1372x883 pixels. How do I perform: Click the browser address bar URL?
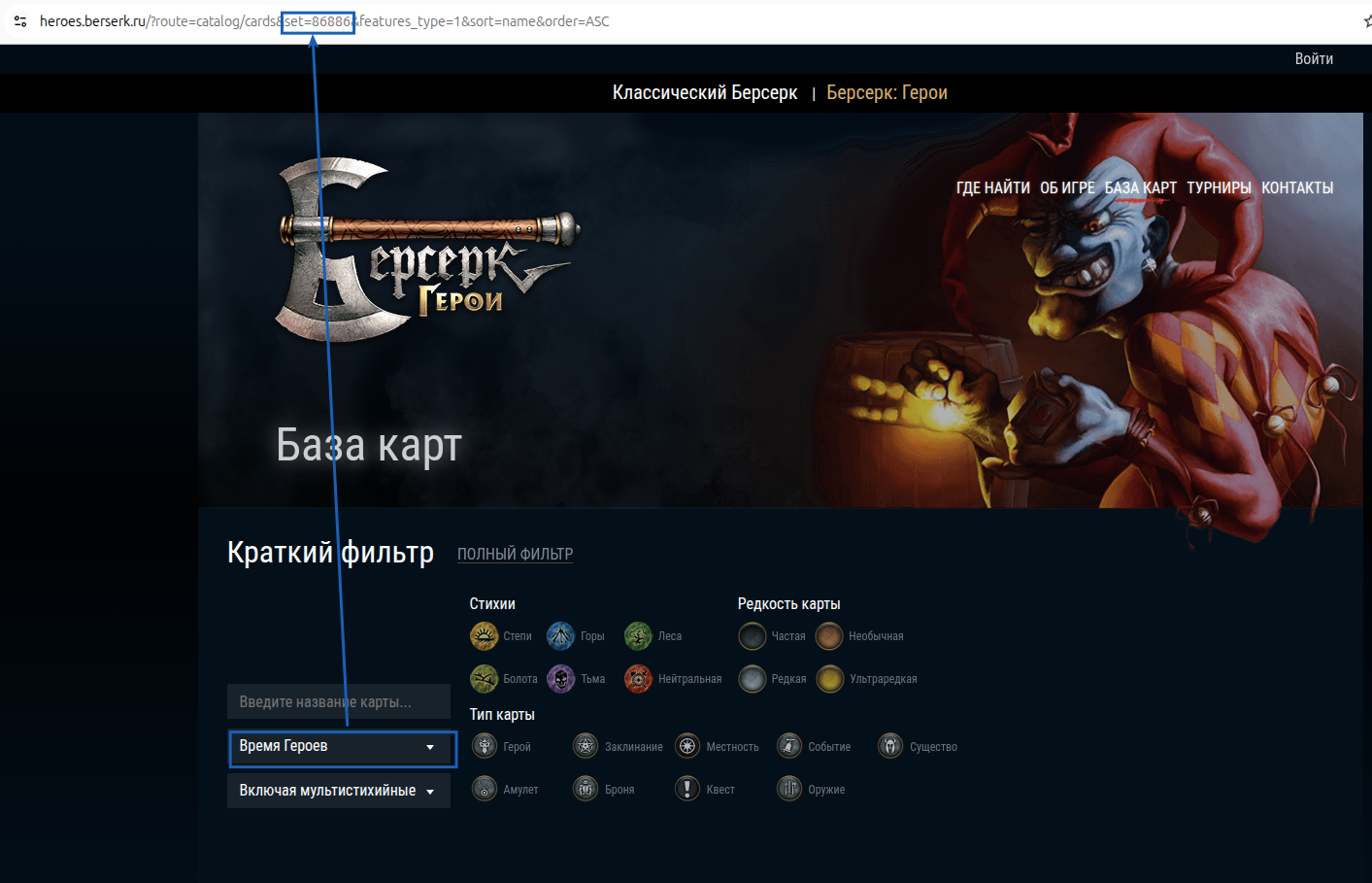click(x=324, y=21)
